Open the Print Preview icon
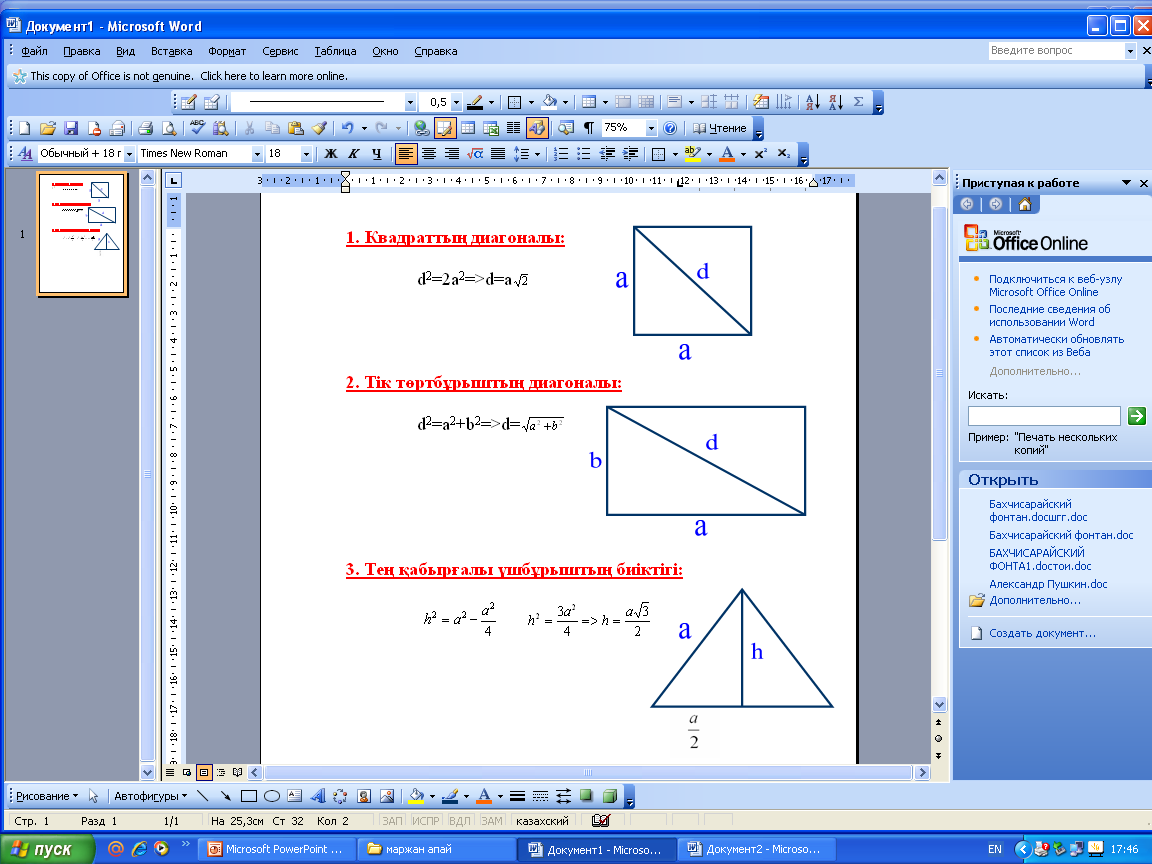 tap(169, 129)
